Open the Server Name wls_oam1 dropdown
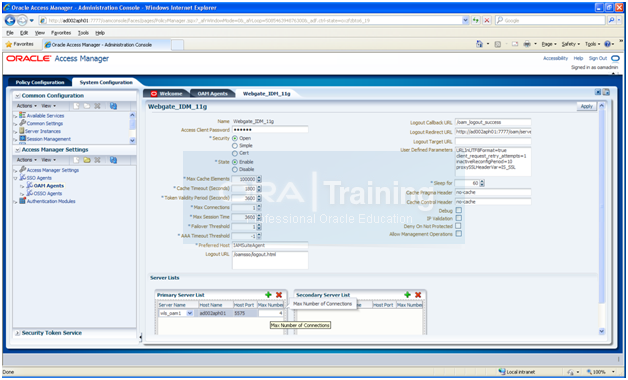 (x=190, y=313)
